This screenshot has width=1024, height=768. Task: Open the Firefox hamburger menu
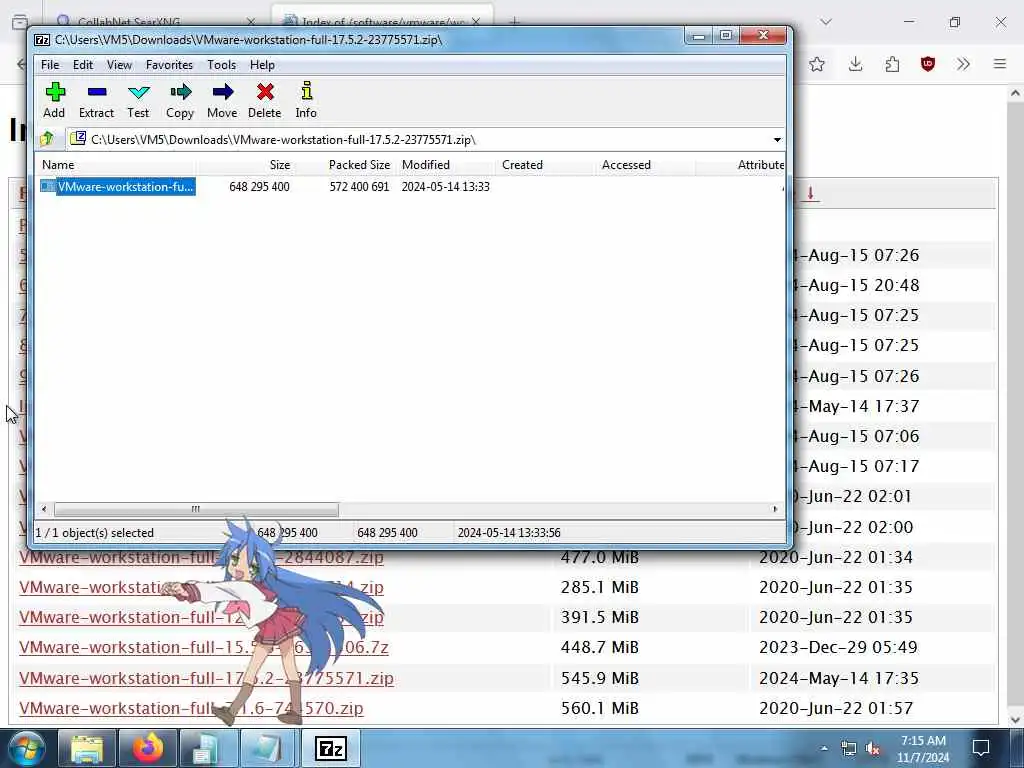coord(1000,64)
